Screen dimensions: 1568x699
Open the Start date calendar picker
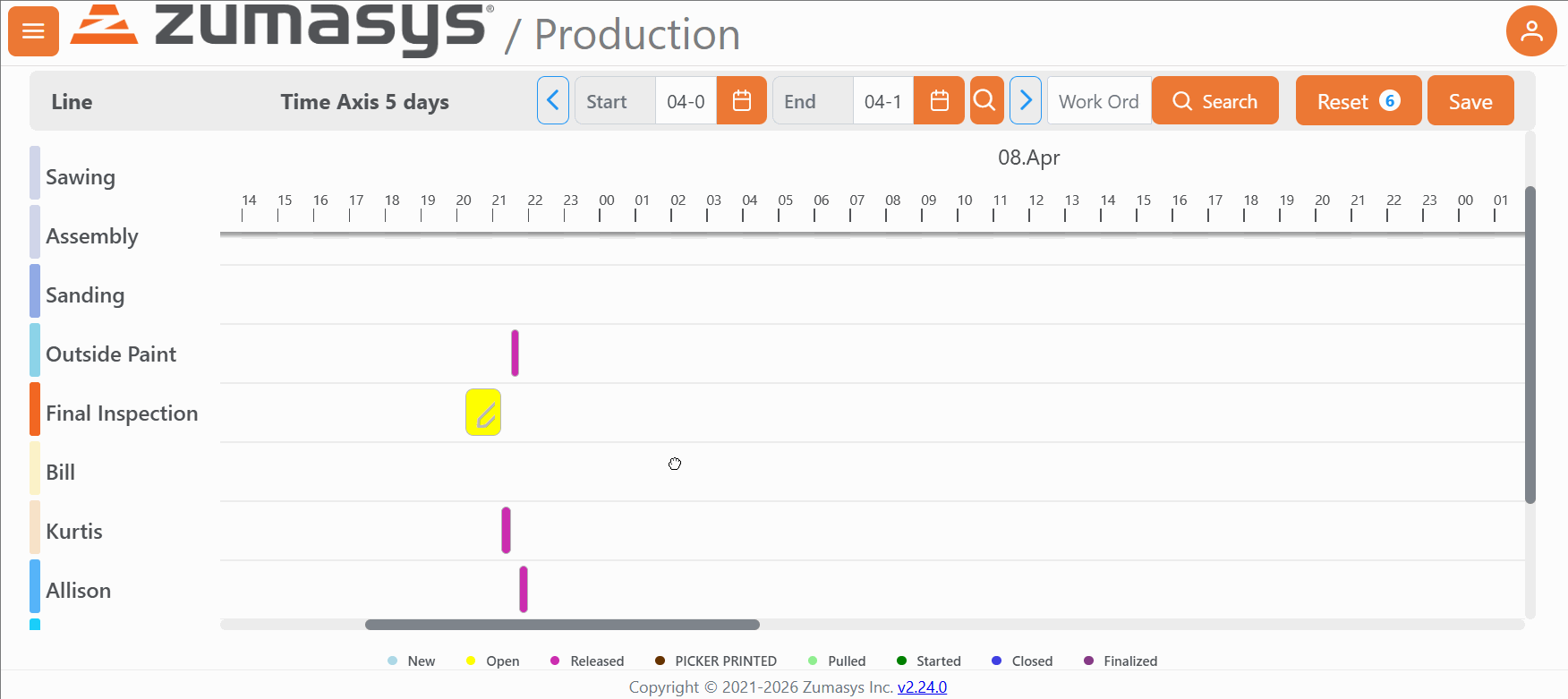(741, 101)
